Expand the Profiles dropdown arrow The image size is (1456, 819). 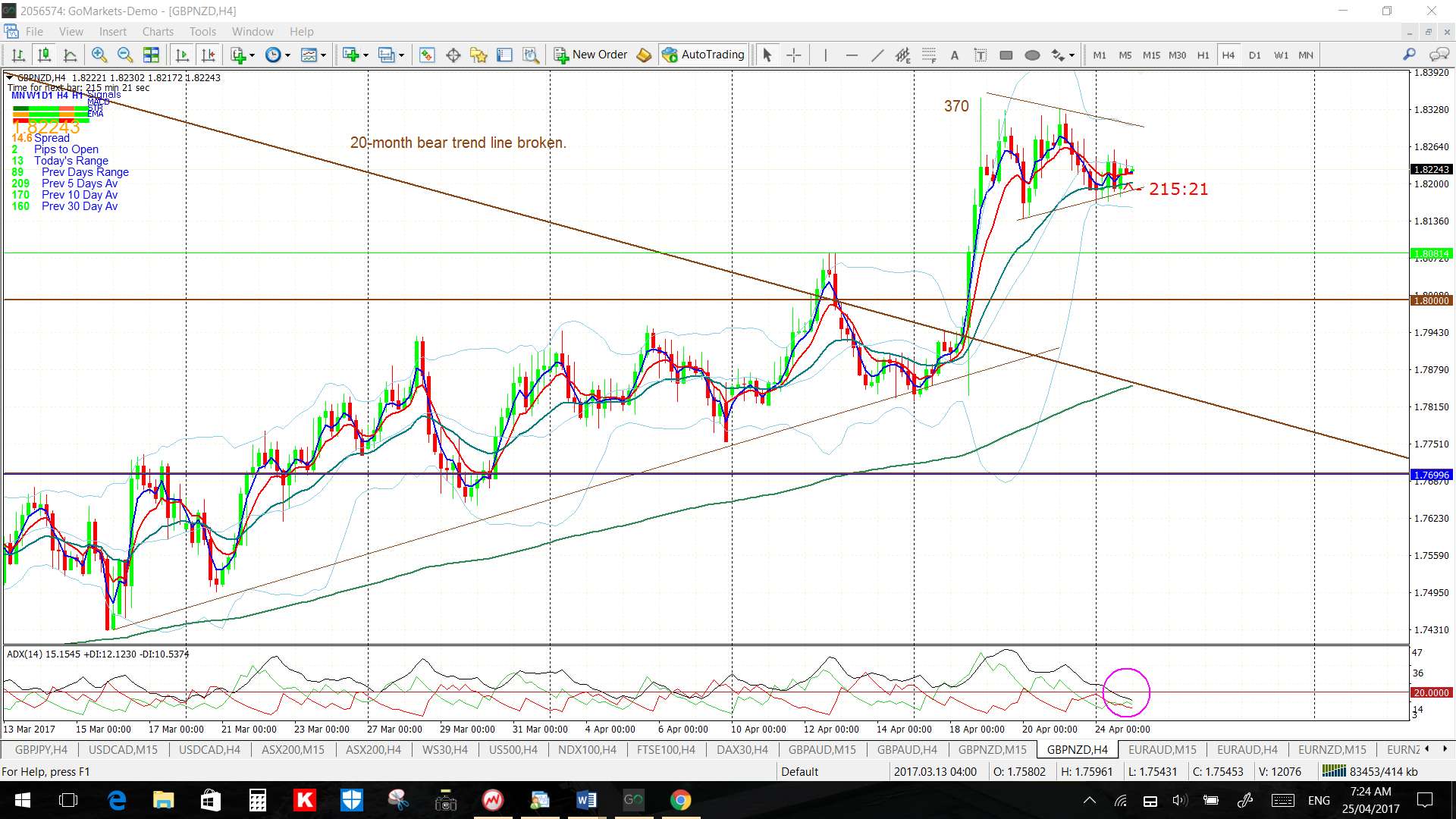pyautogui.click(x=401, y=55)
